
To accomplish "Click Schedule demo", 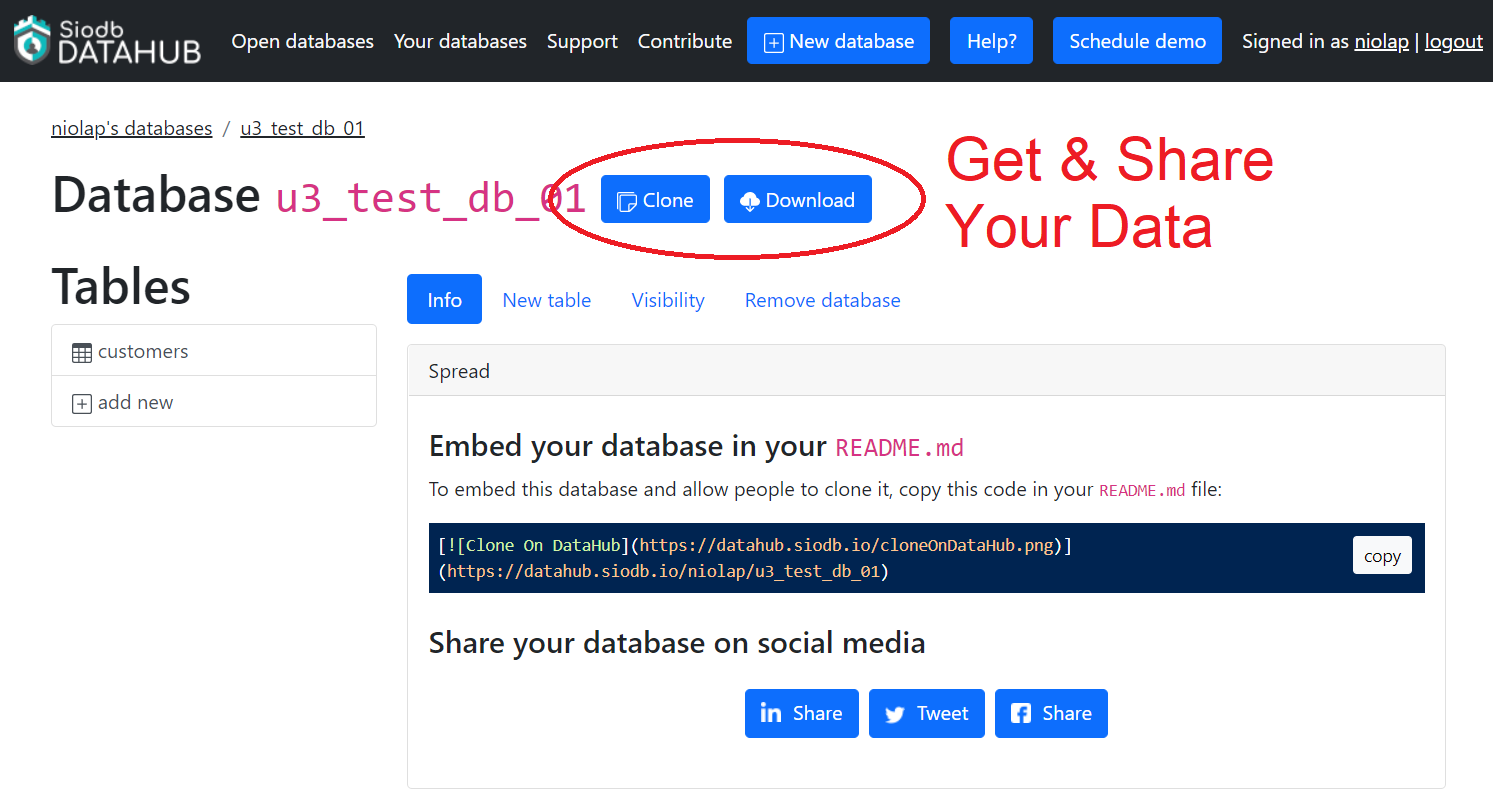I will 1137,41.
